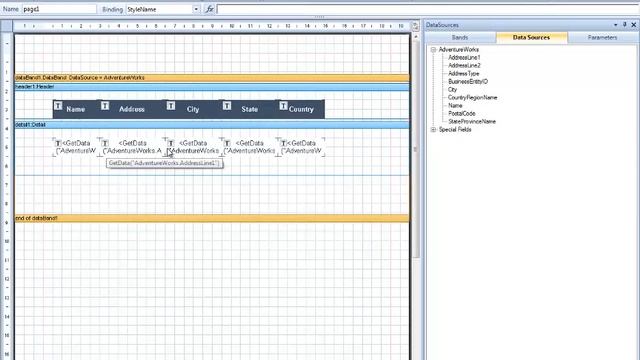Open the fx expression editor button
This screenshot has width=640, height=360.
click(209, 9)
